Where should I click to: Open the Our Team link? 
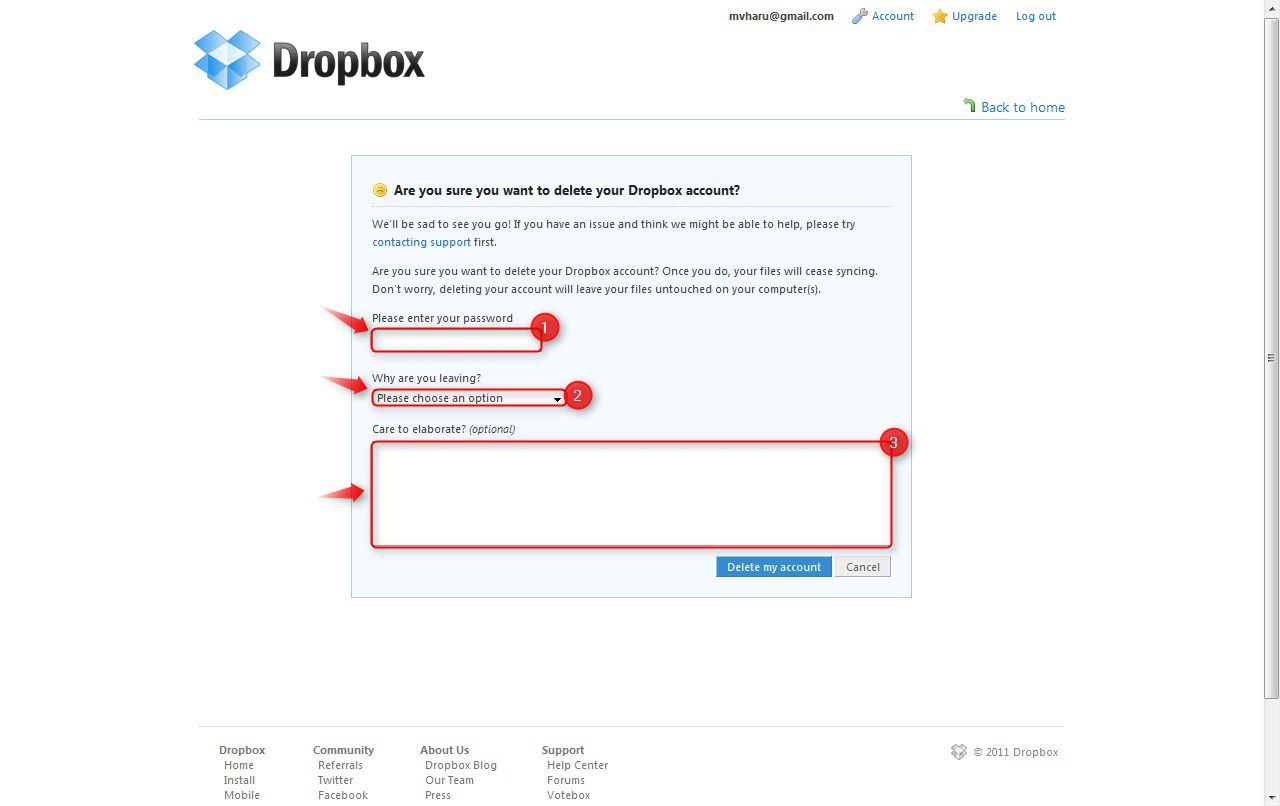click(449, 780)
